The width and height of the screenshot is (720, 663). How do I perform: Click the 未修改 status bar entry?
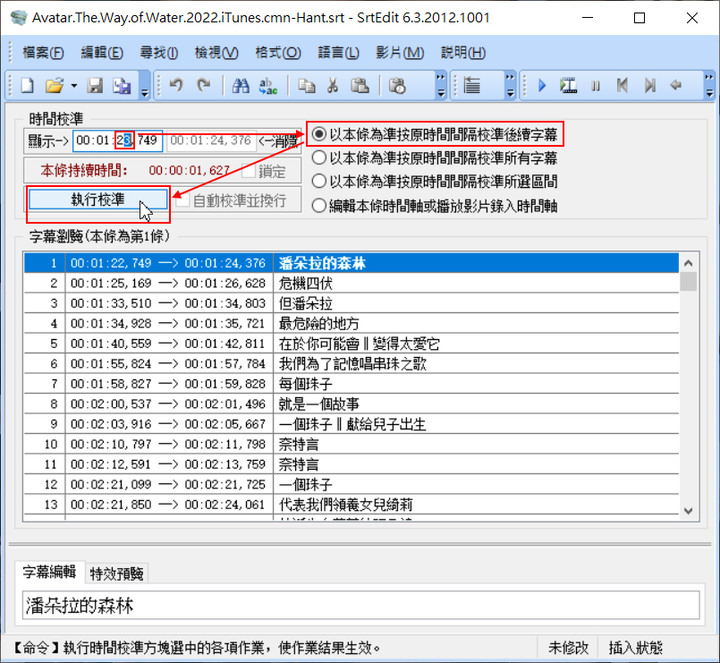click(x=568, y=648)
